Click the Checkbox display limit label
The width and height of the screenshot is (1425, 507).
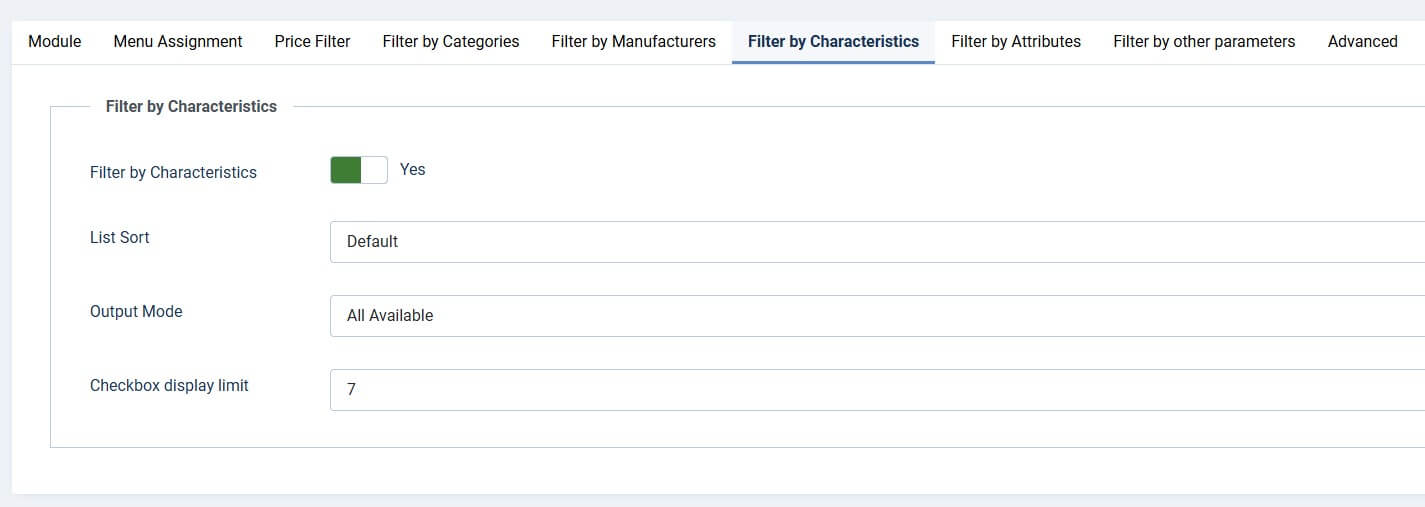(x=169, y=386)
